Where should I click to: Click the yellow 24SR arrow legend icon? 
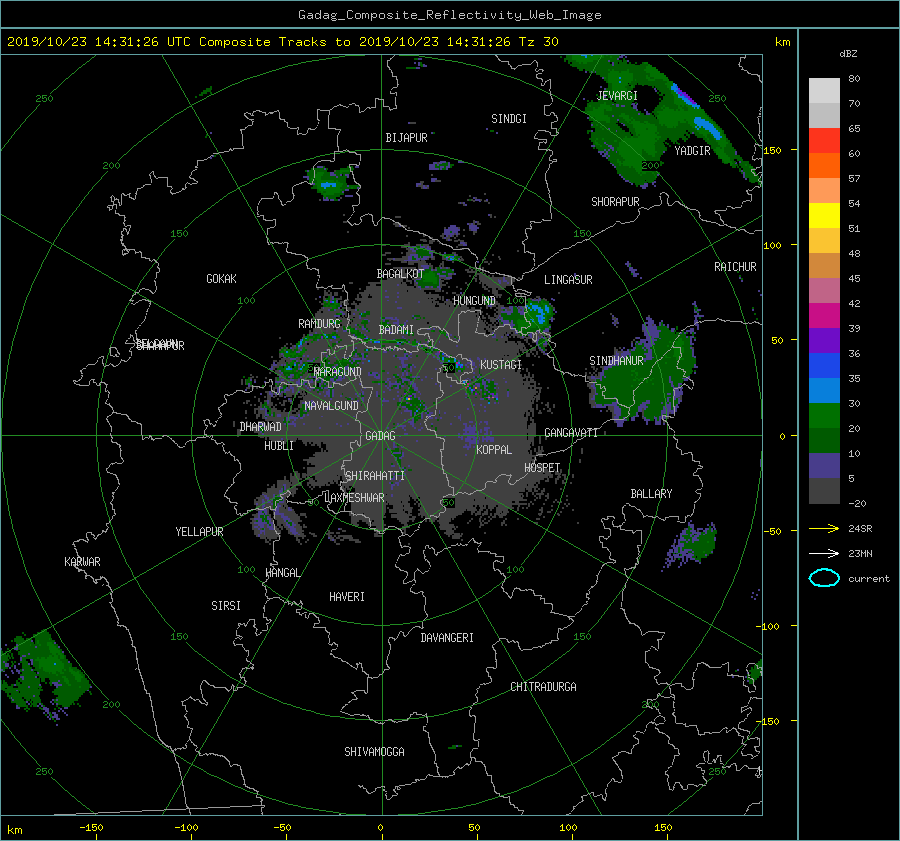824,528
